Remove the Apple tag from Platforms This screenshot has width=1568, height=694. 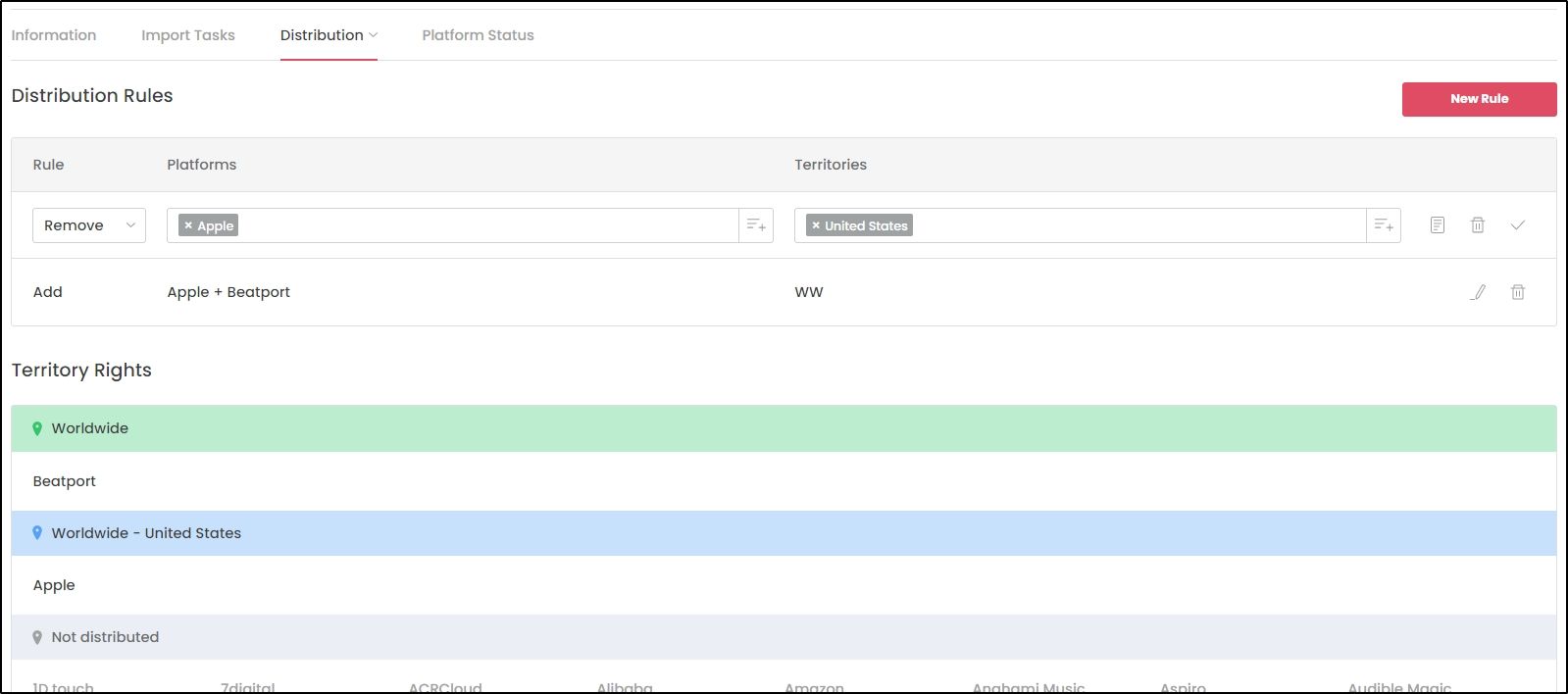[x=188, y=225]
